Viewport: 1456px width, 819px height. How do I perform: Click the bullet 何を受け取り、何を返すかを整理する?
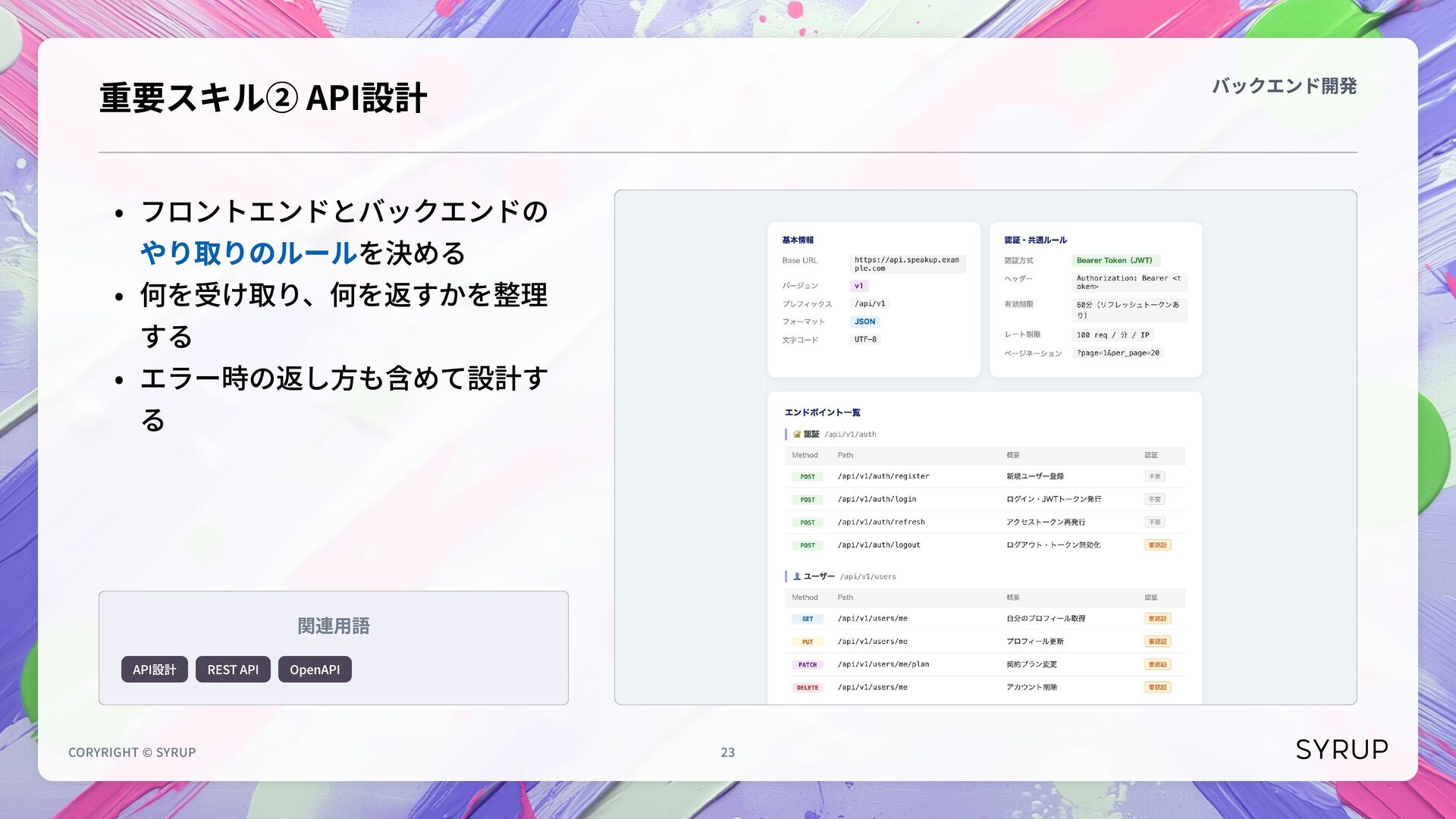344,315
